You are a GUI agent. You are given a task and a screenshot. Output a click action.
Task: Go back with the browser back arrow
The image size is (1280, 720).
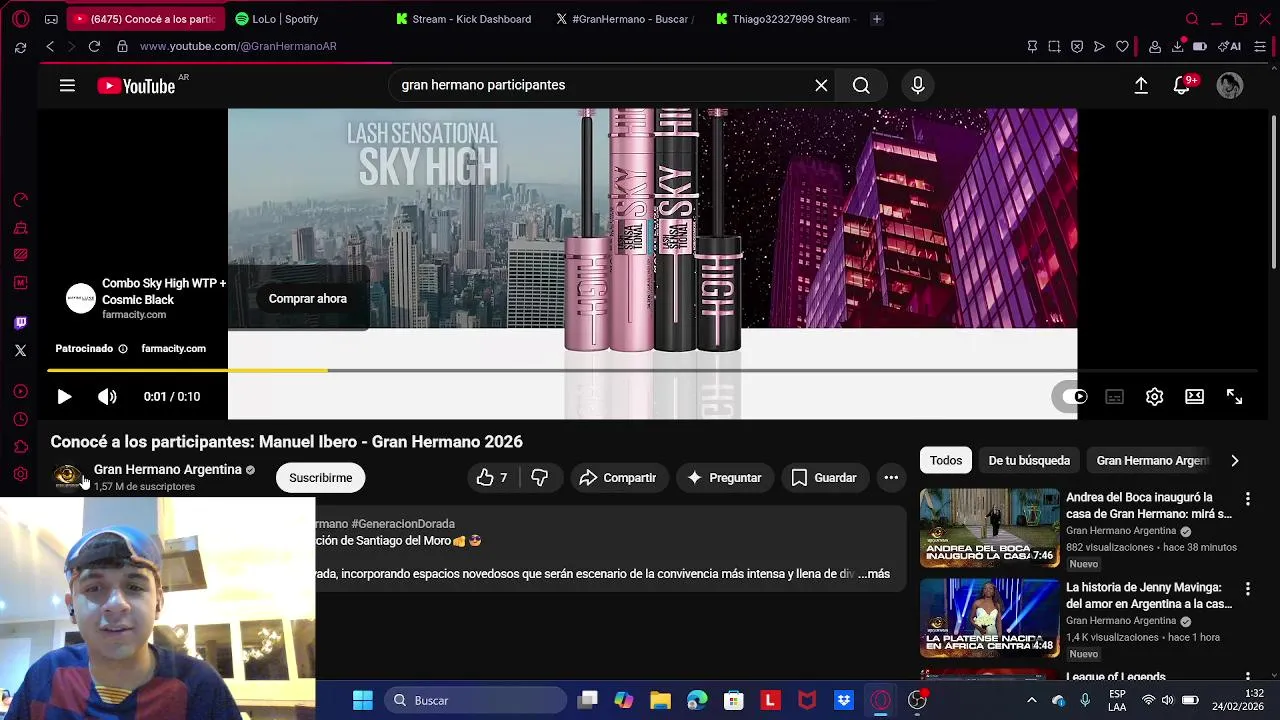tap(50, 46)
